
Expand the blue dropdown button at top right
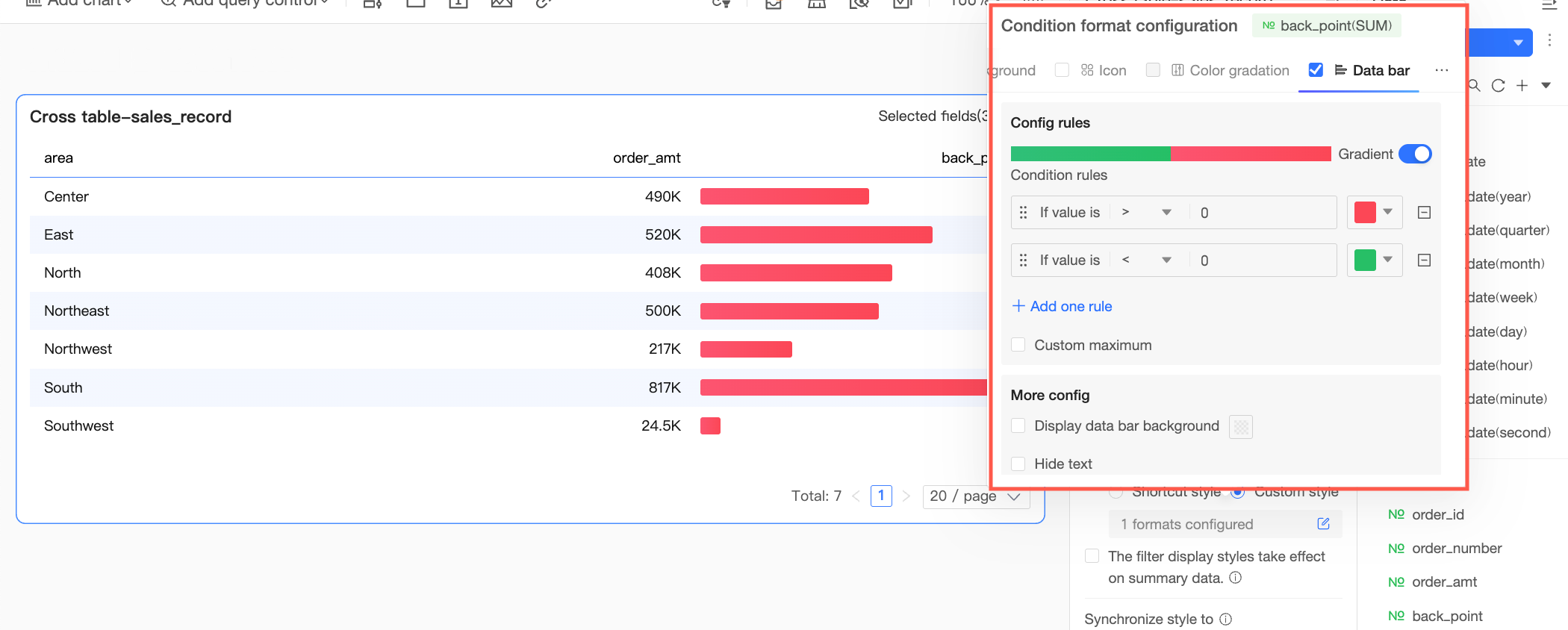pos(1517,43)
